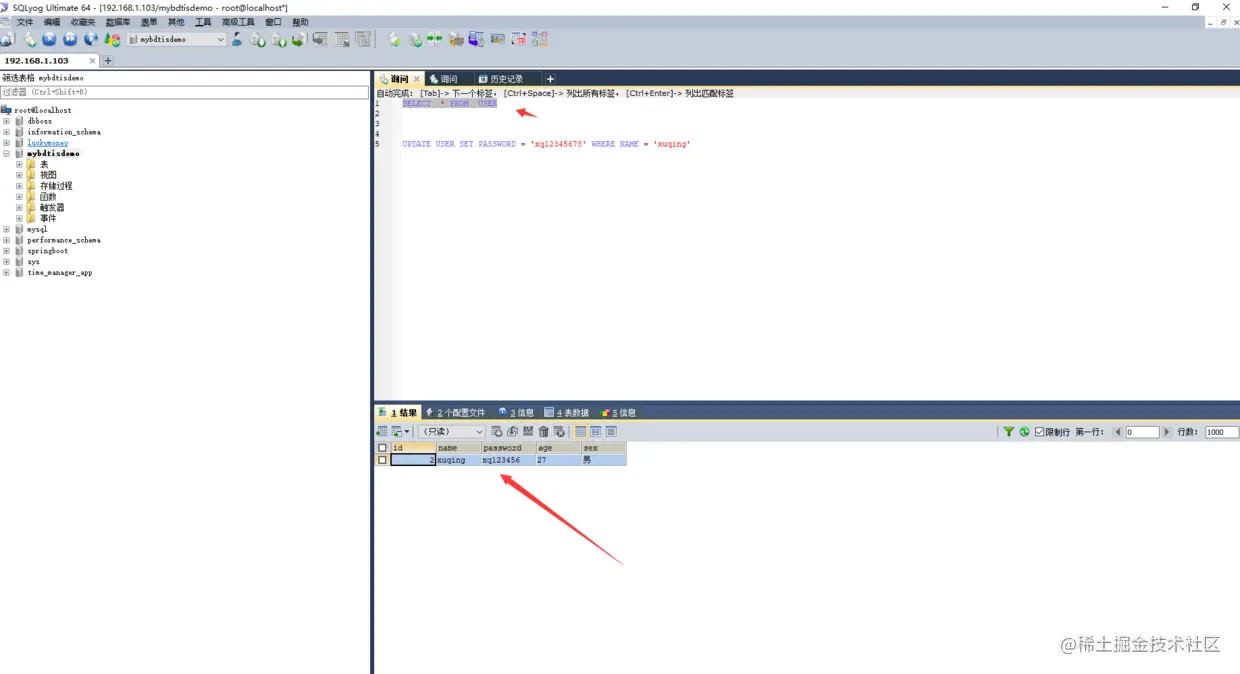Viewport: 1240px width, 674px height.
Task: Expand the springboot database node
Action: 6,251
